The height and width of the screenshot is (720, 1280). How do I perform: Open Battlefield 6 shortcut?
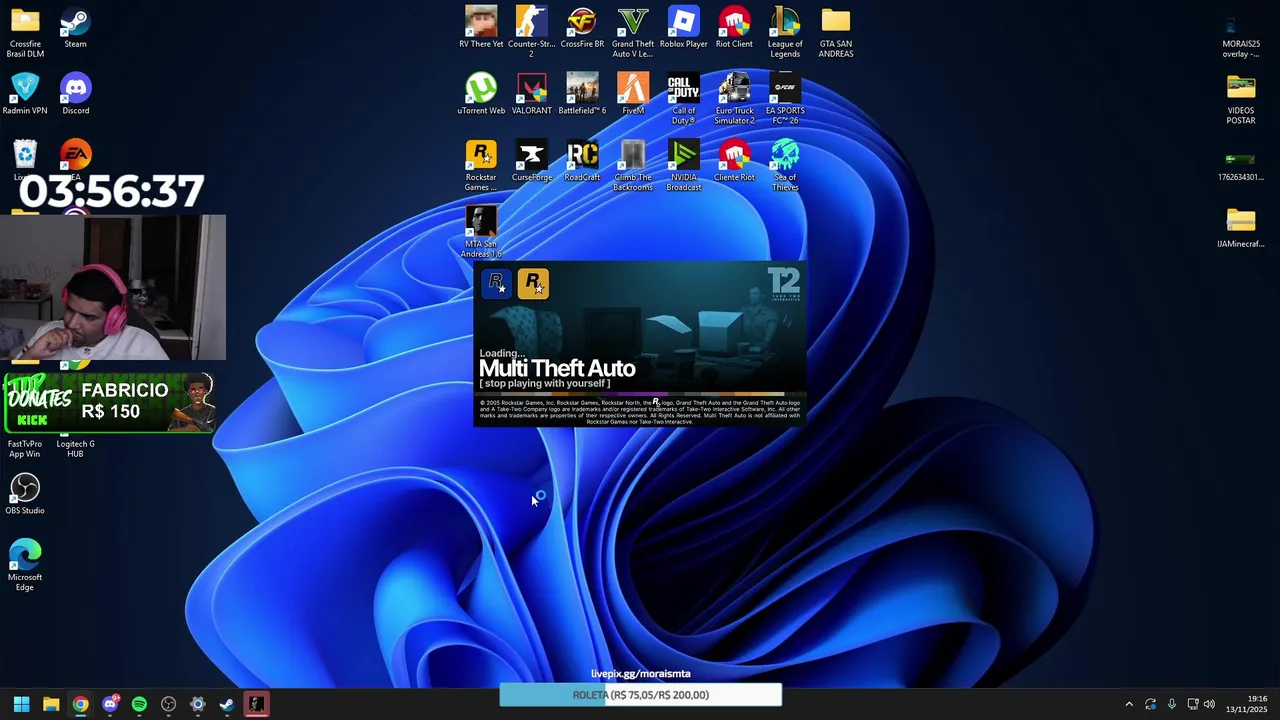[x=582, y=94]
